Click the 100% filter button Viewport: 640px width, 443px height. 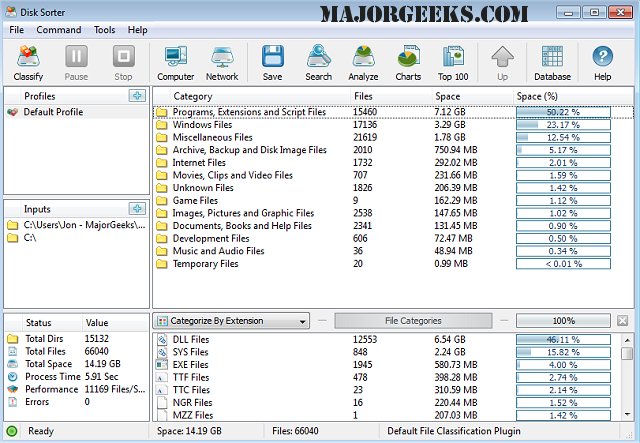pyautogui.click(x=563, y=321)
